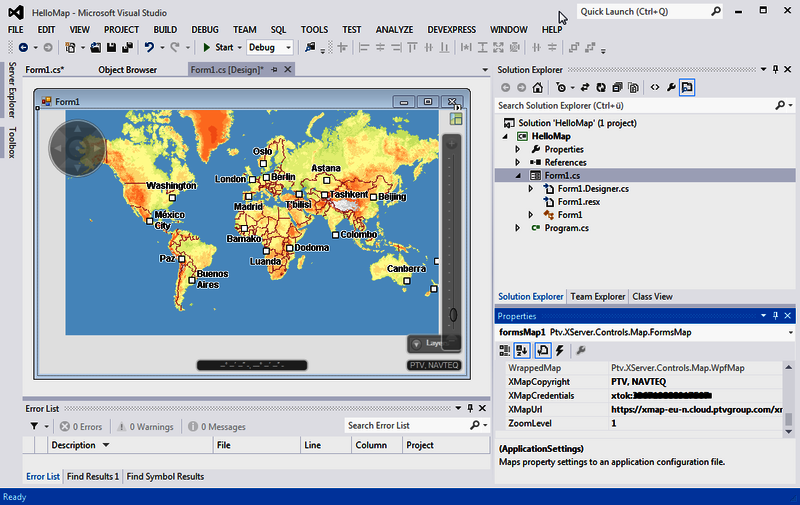800x505 pixels.
Task: Click the Layers button on the map
Action: tap(434, 343)
